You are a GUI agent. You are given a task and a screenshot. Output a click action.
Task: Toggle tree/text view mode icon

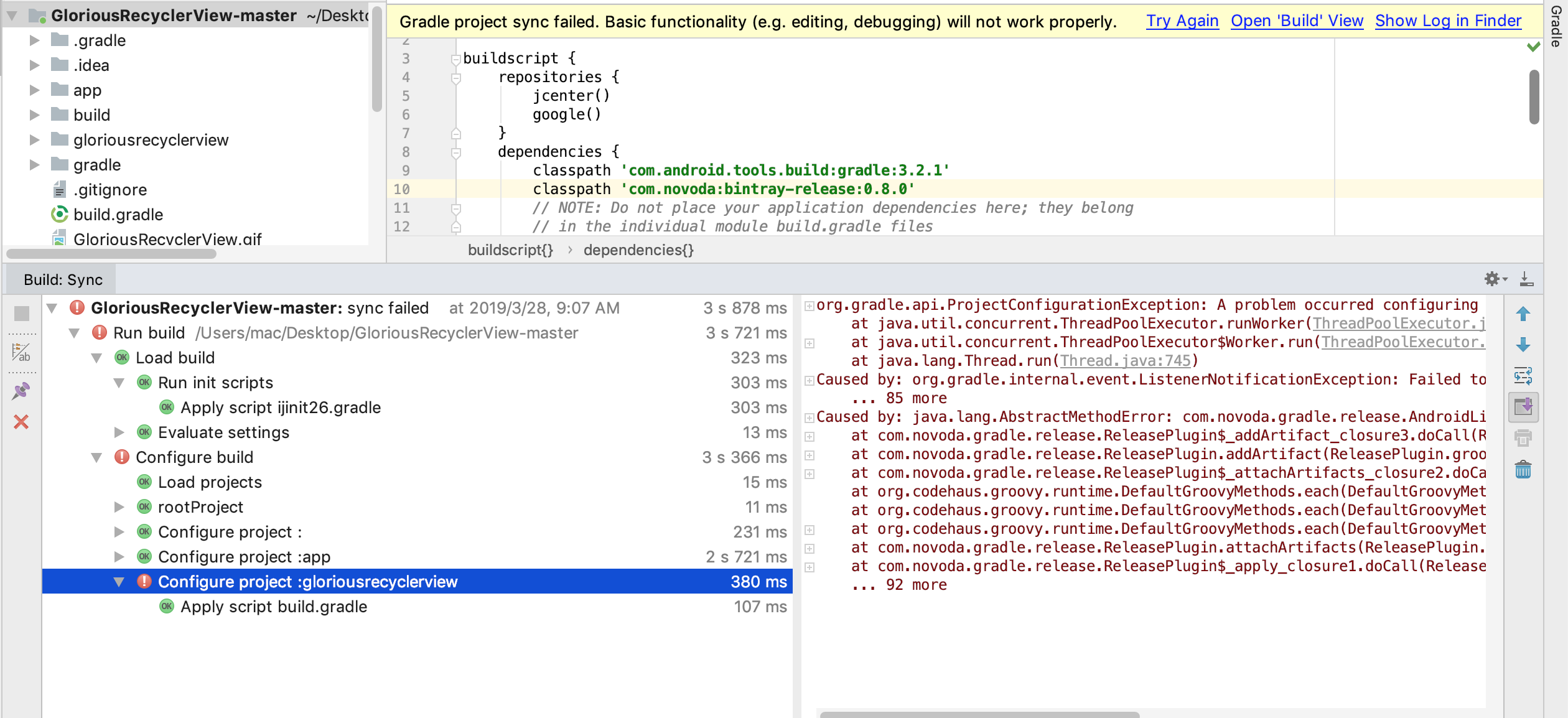pos(21,353)
